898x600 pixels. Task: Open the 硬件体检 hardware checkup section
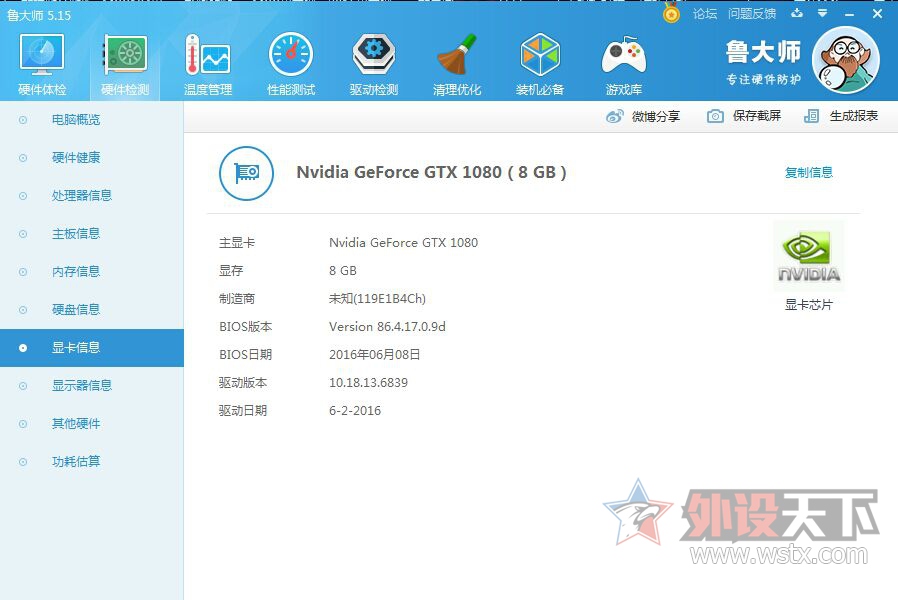pos(42,64)
